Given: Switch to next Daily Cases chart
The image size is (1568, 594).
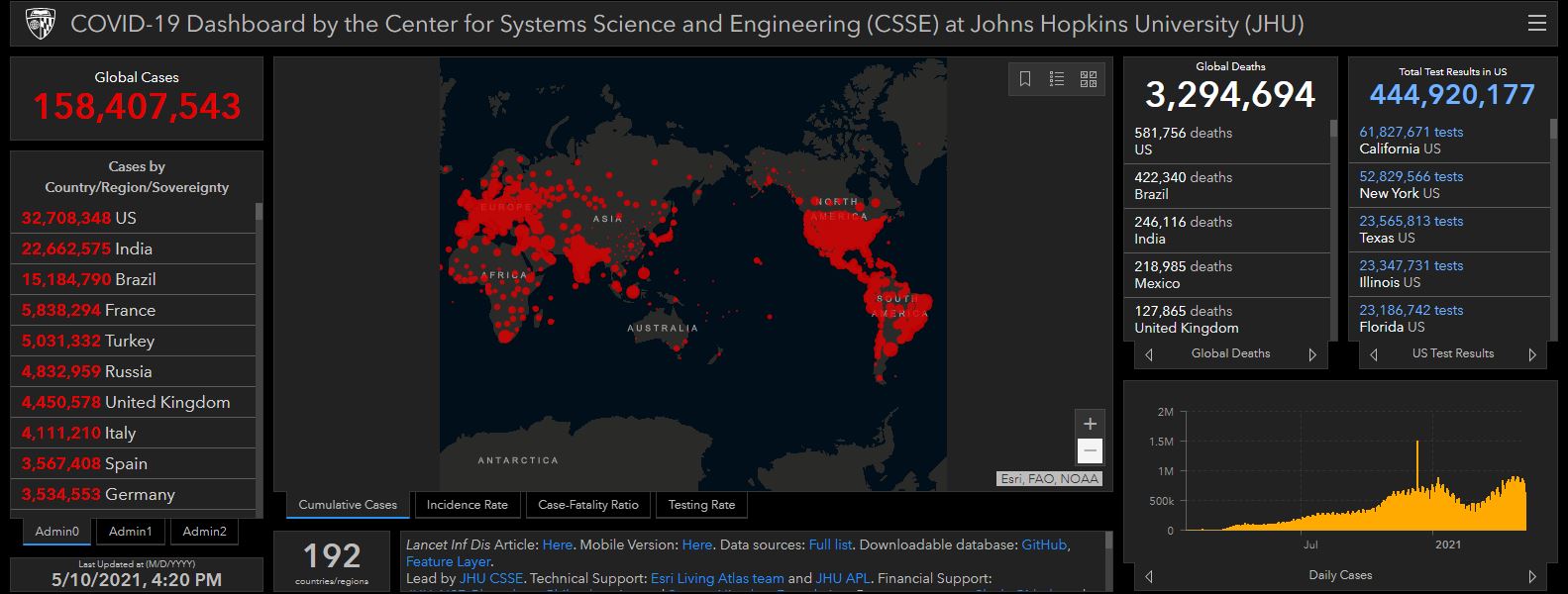Looking at the screenshot, I should [1531, 576].
